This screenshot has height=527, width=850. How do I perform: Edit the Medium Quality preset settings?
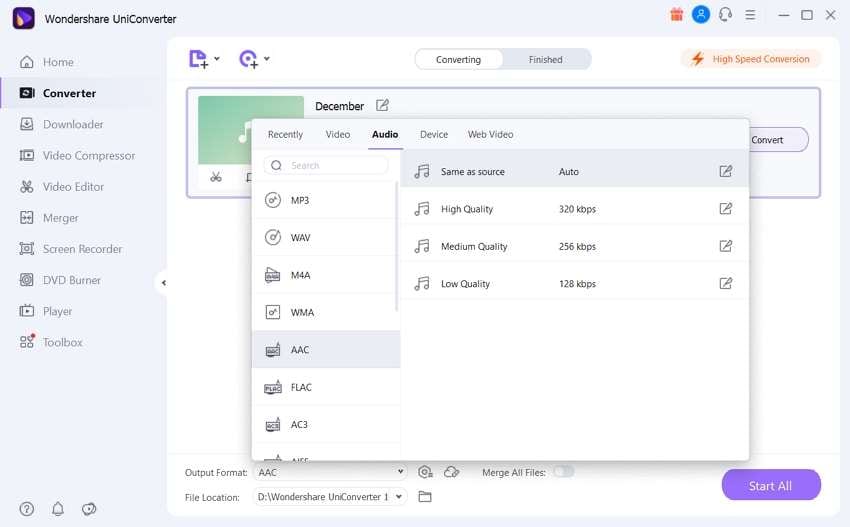tap(725, 246)
